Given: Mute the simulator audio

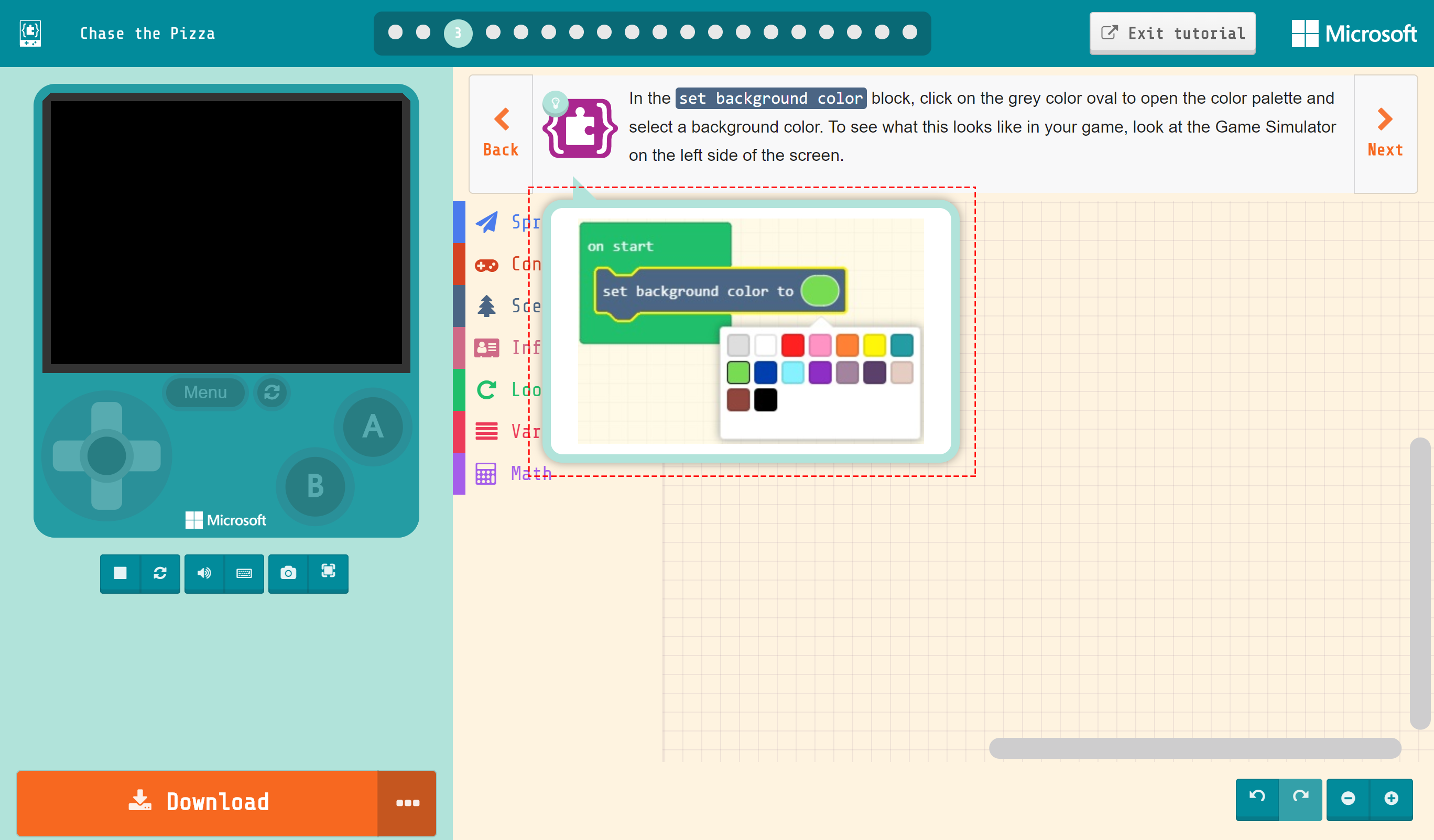Looking at the screenshot, I should [x=204, y=573].
